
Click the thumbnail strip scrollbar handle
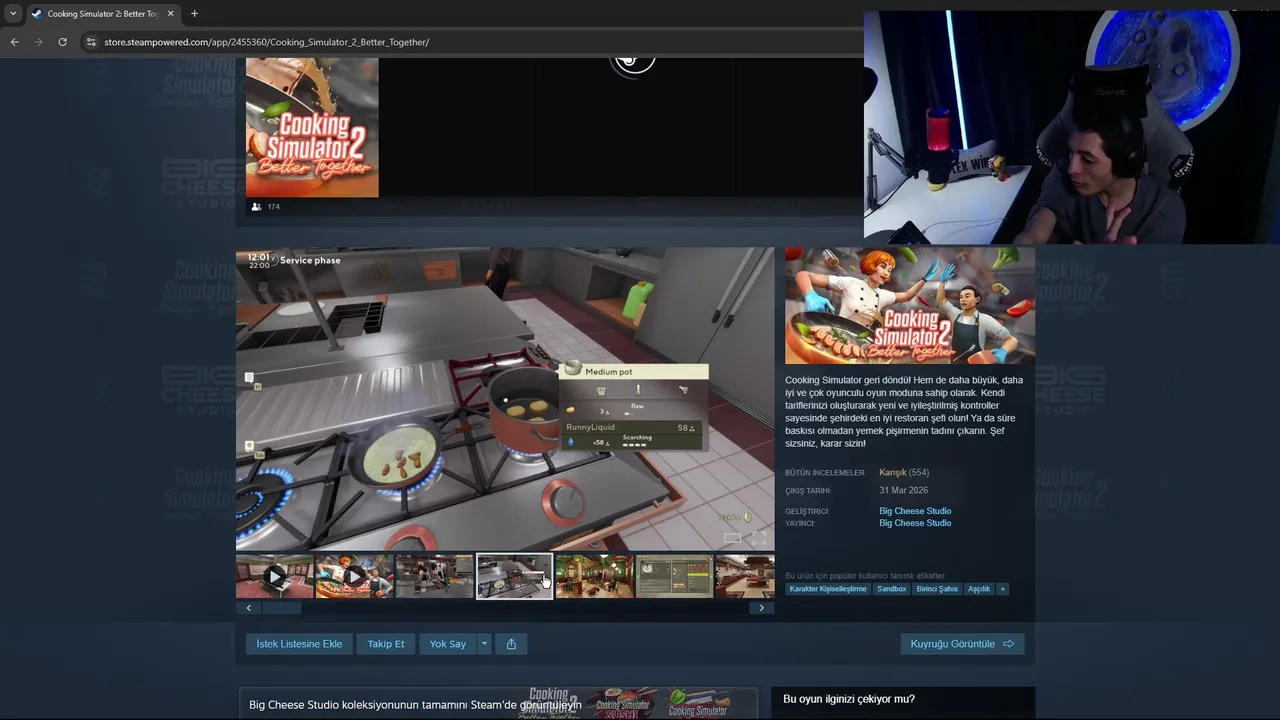[281, 608]
